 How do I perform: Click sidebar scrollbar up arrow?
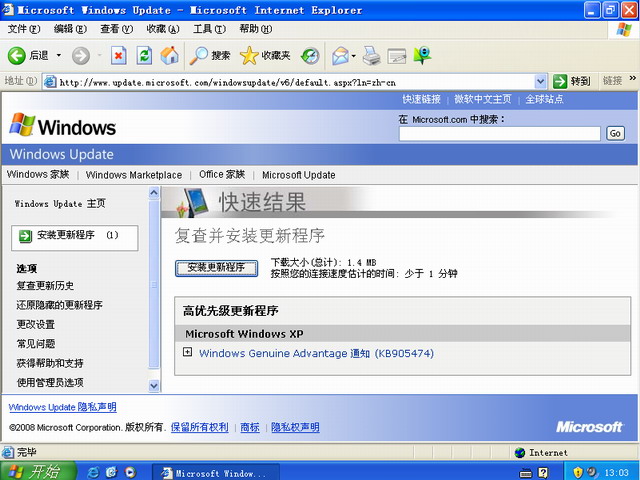tap(154, 193)
